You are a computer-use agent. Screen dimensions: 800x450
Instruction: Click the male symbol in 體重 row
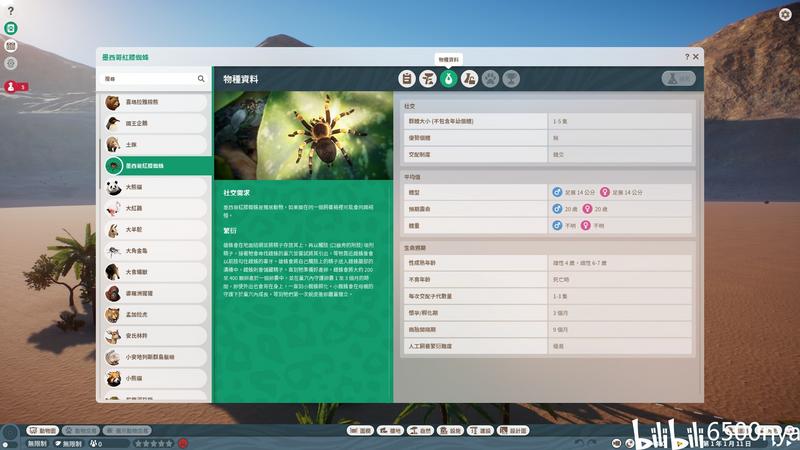pyautogui.click(x=557, y=225)
